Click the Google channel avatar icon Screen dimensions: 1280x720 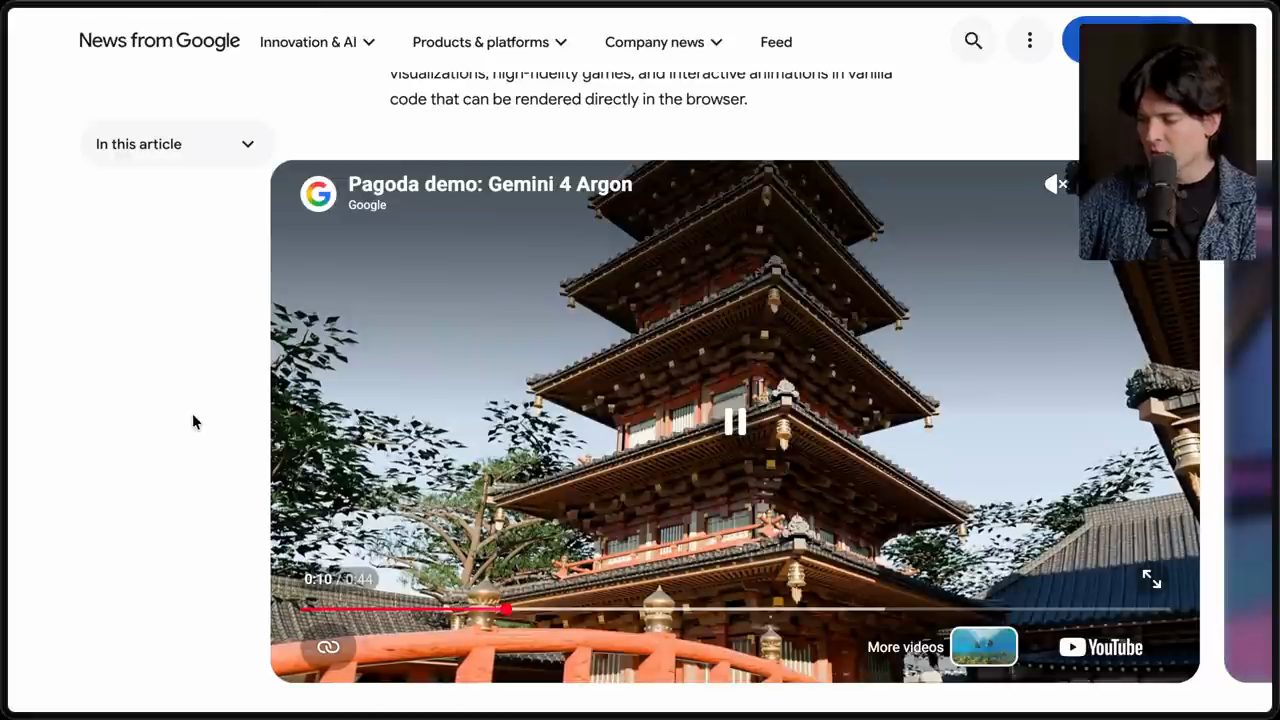coord(318,193)
